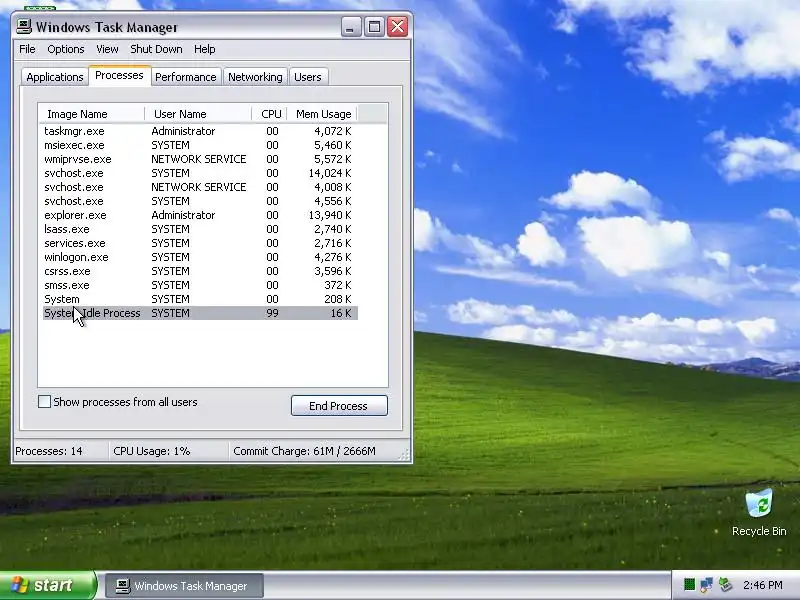Switch to the Applications tab
This screenshot has height=600, width=800.
55,77
